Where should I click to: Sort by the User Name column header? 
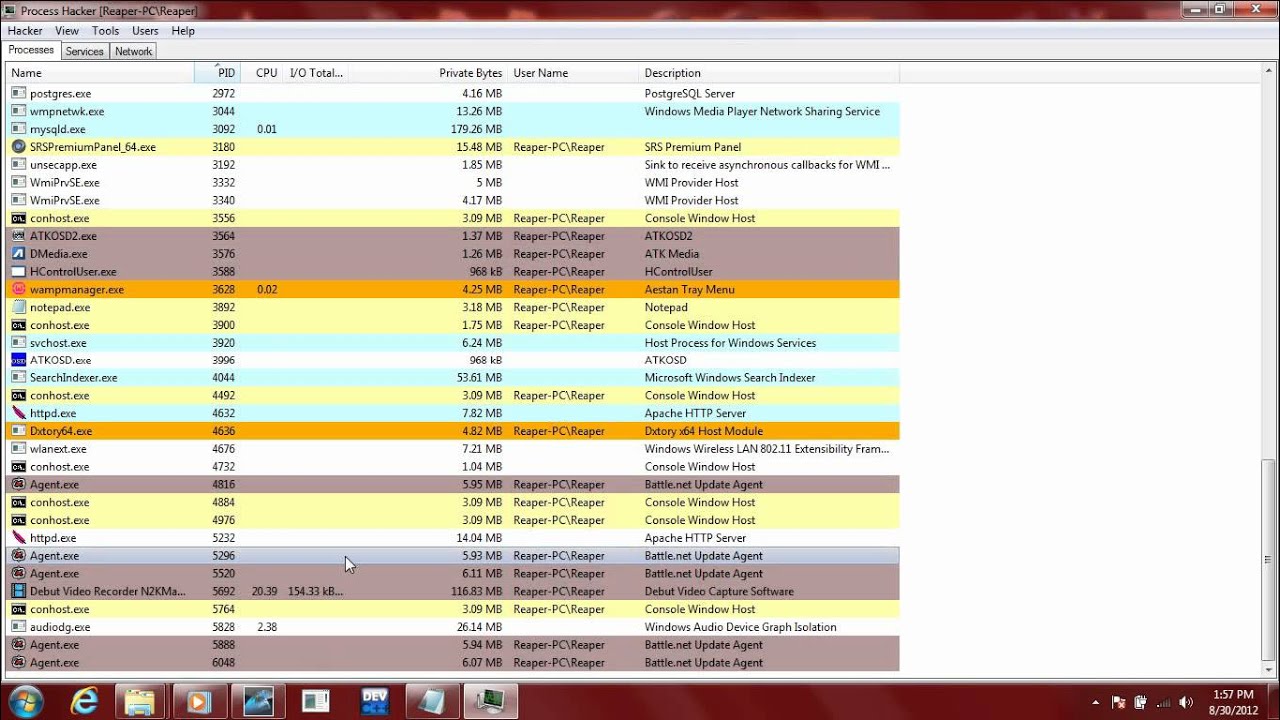(x=573, y=73)
